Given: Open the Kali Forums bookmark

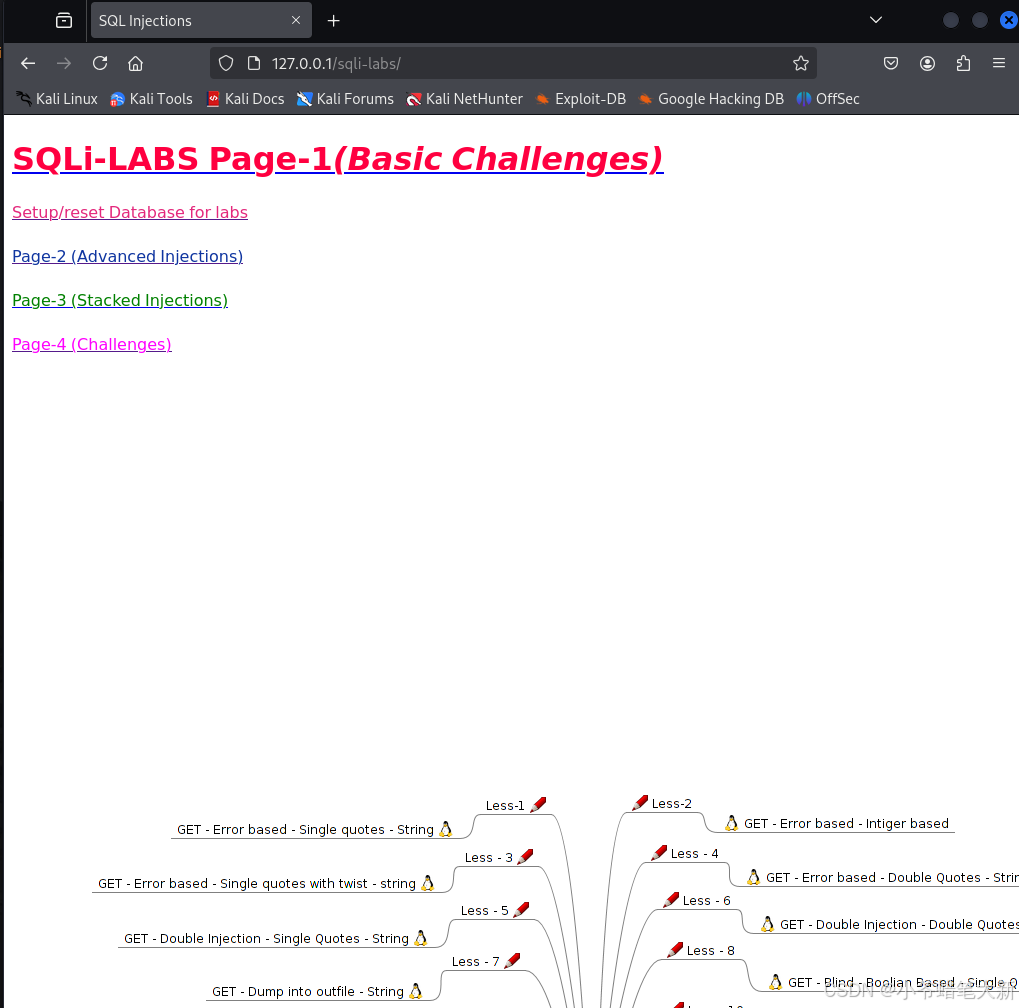Looking at the screenshot, I should pyautogui.click(x=345, y=98).
